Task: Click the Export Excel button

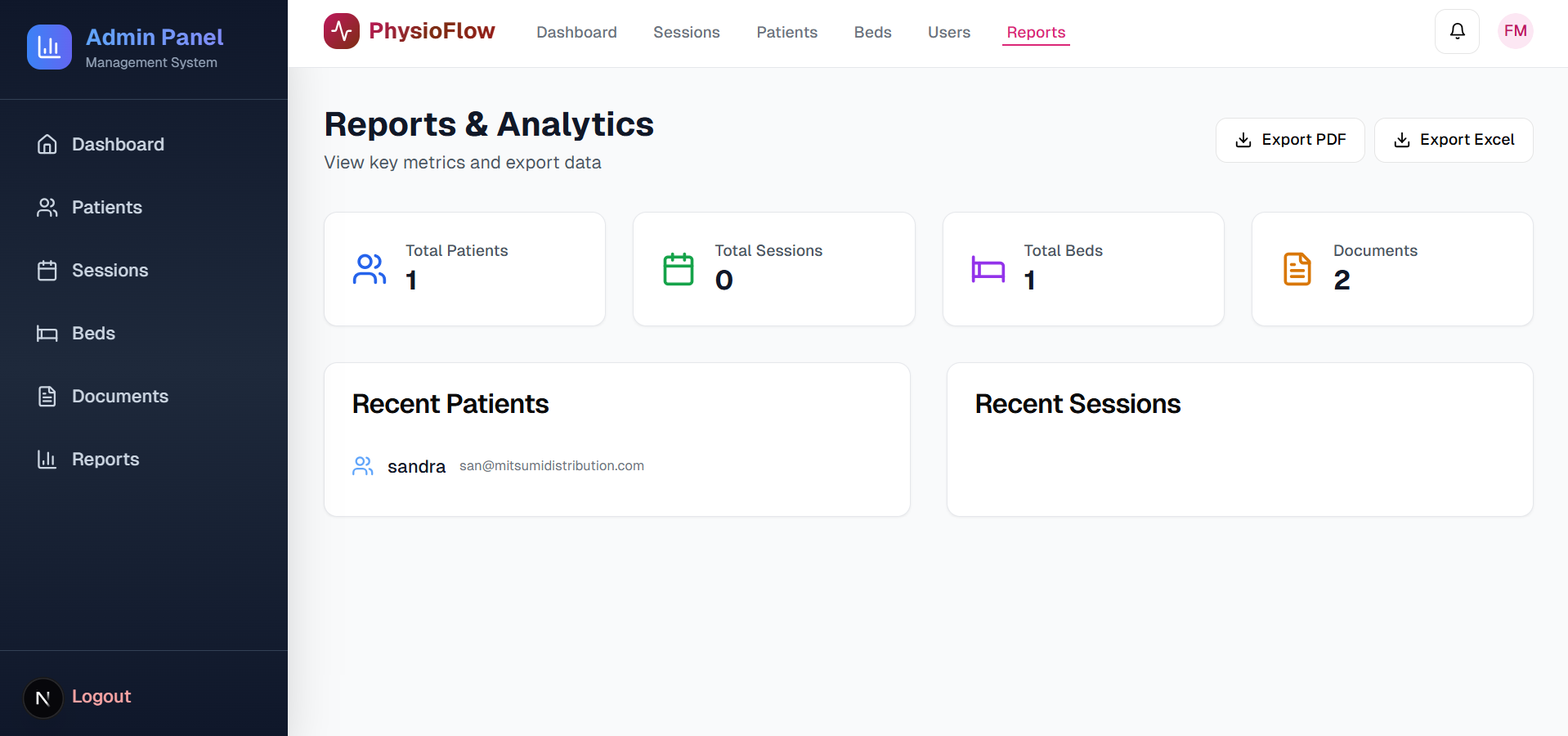Action: click(x=1454, y=140)
